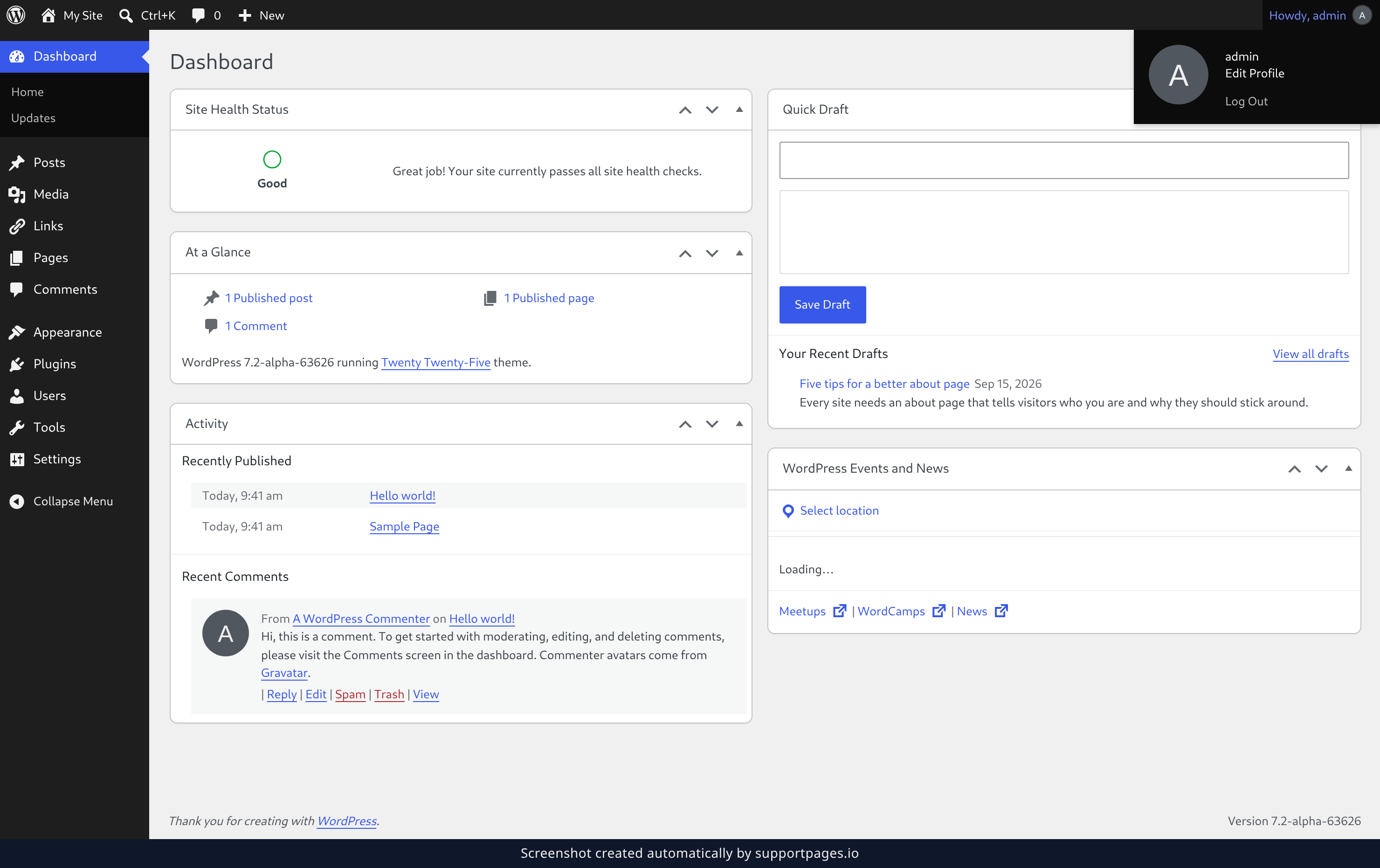Toggle the Activity panel
Viewport: 1380px width, 868px height.
pos(739,424)
